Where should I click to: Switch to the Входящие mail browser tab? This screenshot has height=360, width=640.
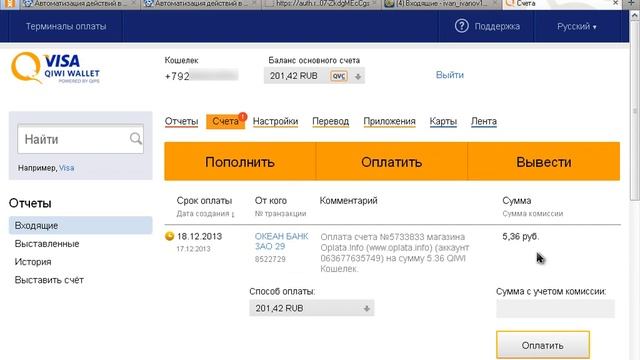click(441, 4)
